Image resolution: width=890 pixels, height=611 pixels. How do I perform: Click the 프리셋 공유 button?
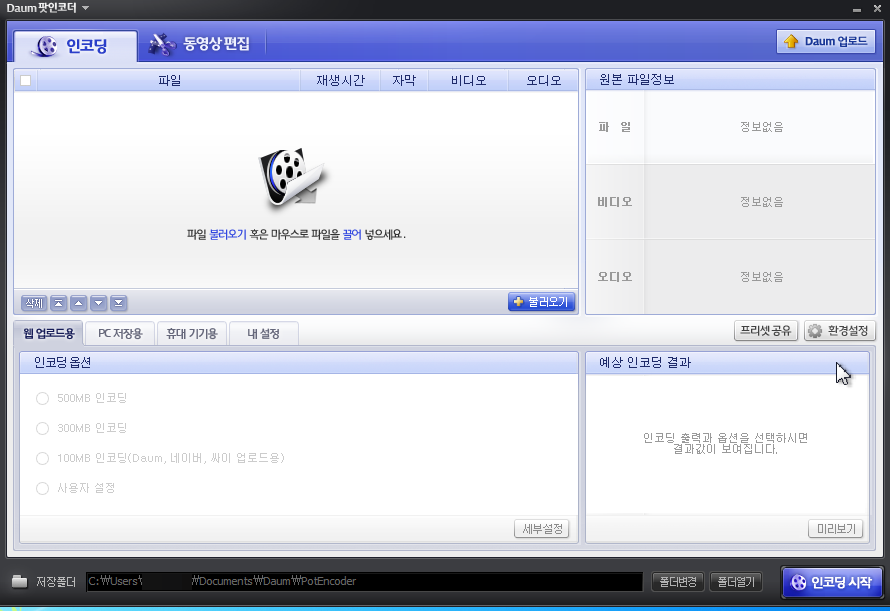[766, 330]
